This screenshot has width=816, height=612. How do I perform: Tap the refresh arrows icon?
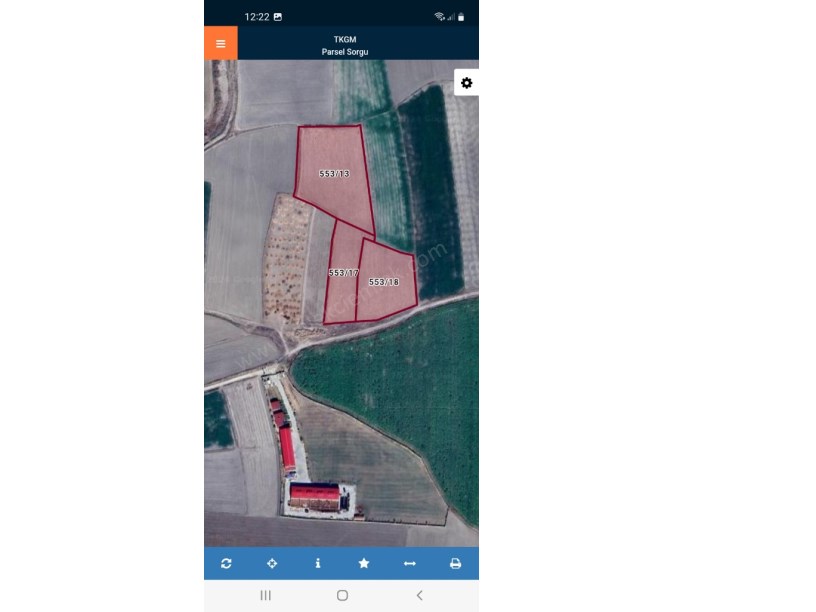coord(226,563)
